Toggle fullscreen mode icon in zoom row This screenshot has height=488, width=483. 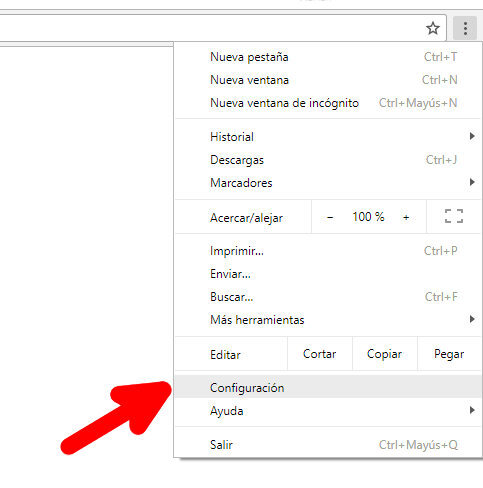(454, 216)
